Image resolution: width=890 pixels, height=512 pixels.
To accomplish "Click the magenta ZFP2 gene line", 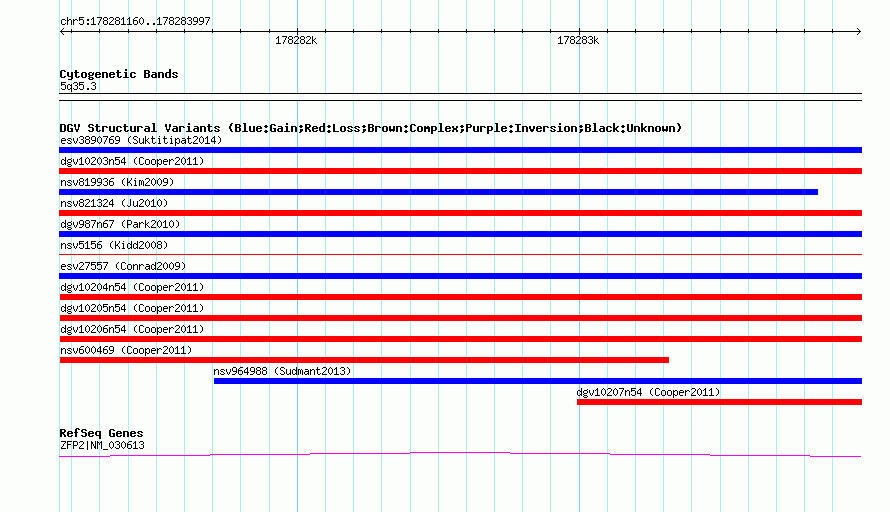I will coord(460,454).
